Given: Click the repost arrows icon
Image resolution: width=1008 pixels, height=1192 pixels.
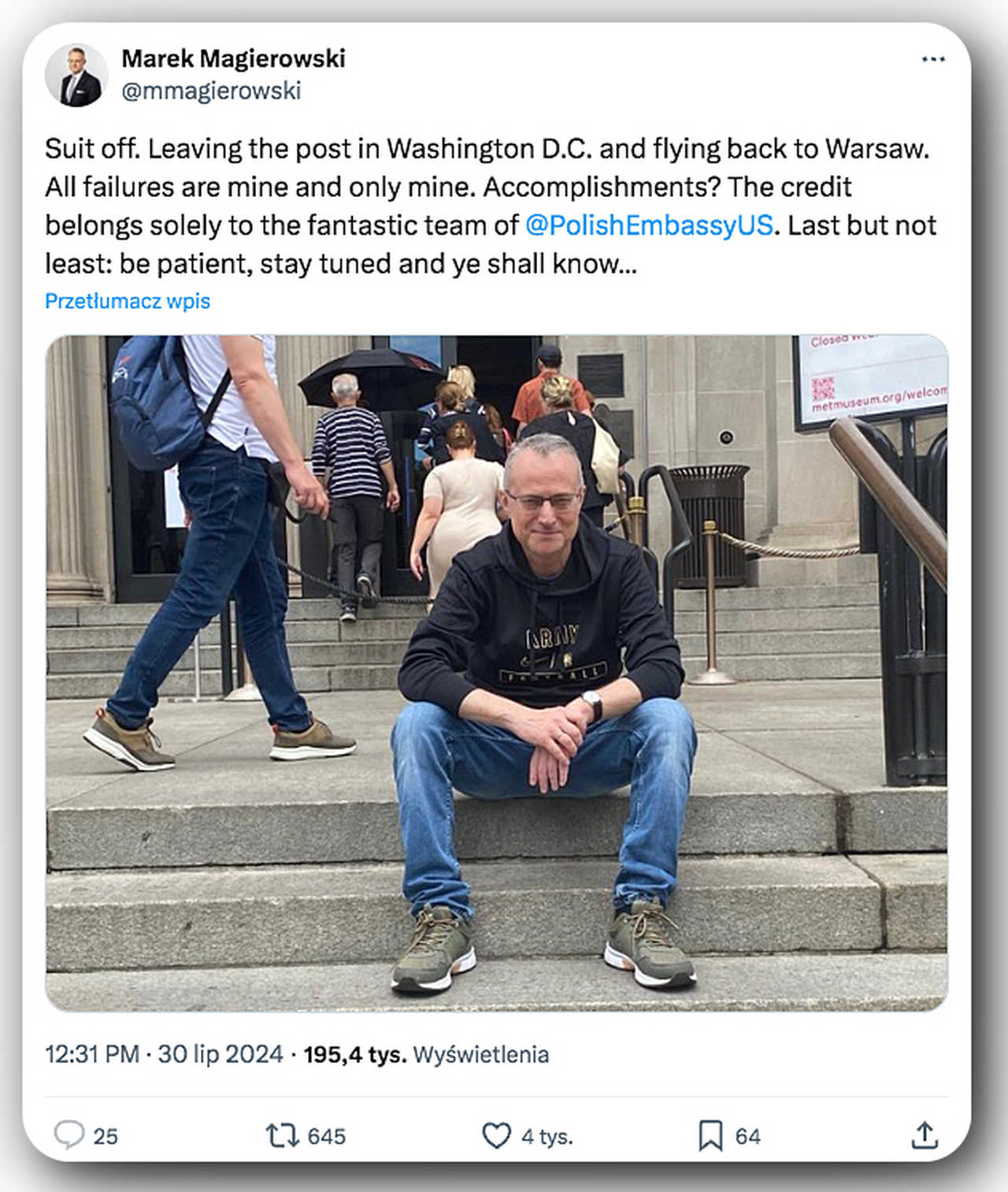Looking at the screenshot, I should (282, 1135).
